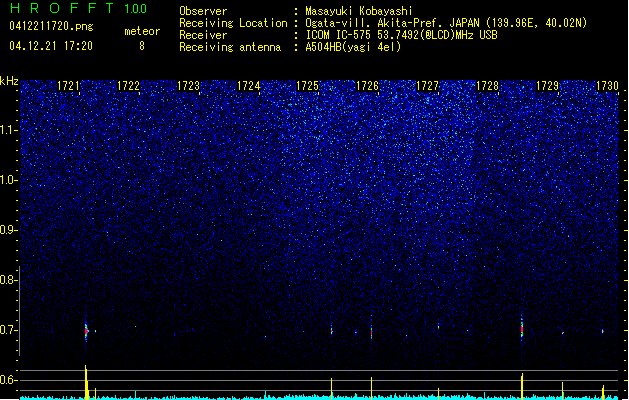The width and height of the screenshot is (629, 400).
Task: Click the strong meteor echo just after 1721
Action: [x=86, y=331]
